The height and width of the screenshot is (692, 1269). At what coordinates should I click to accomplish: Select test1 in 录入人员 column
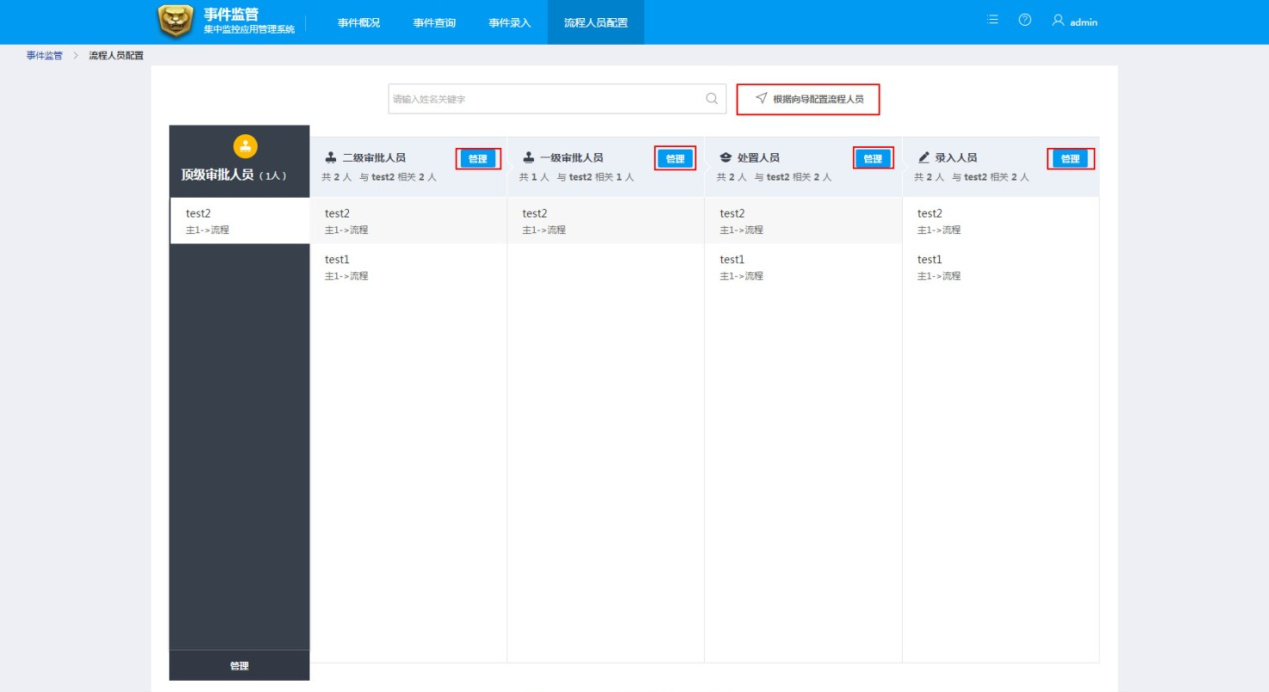tap(1000, 267)
